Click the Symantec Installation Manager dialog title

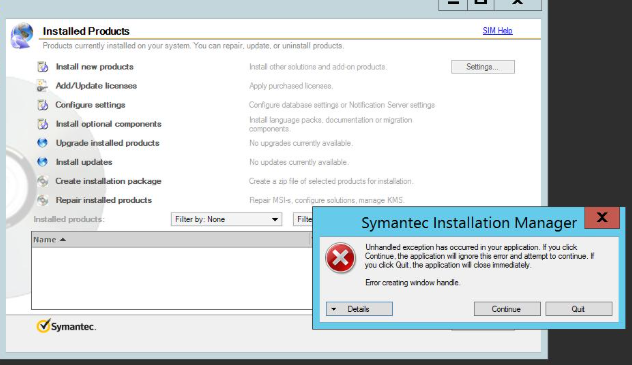click(469, 223)
